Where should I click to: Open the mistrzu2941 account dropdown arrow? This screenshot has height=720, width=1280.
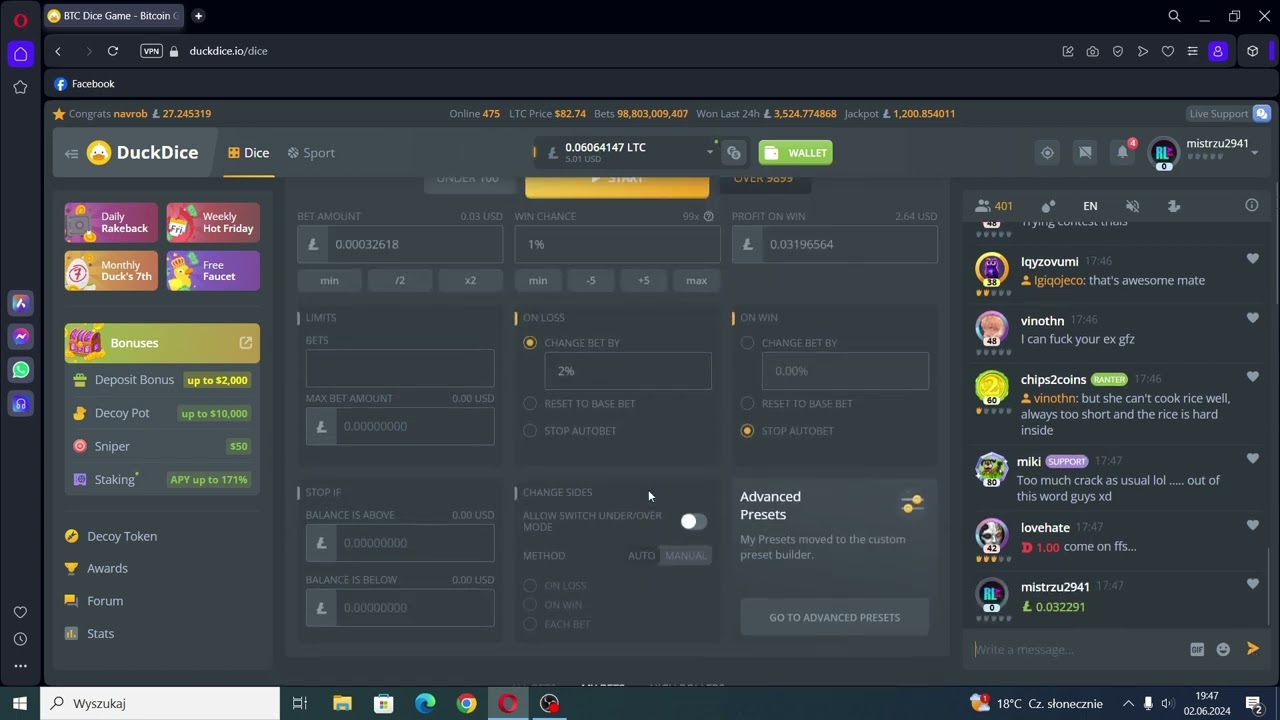1255,153
